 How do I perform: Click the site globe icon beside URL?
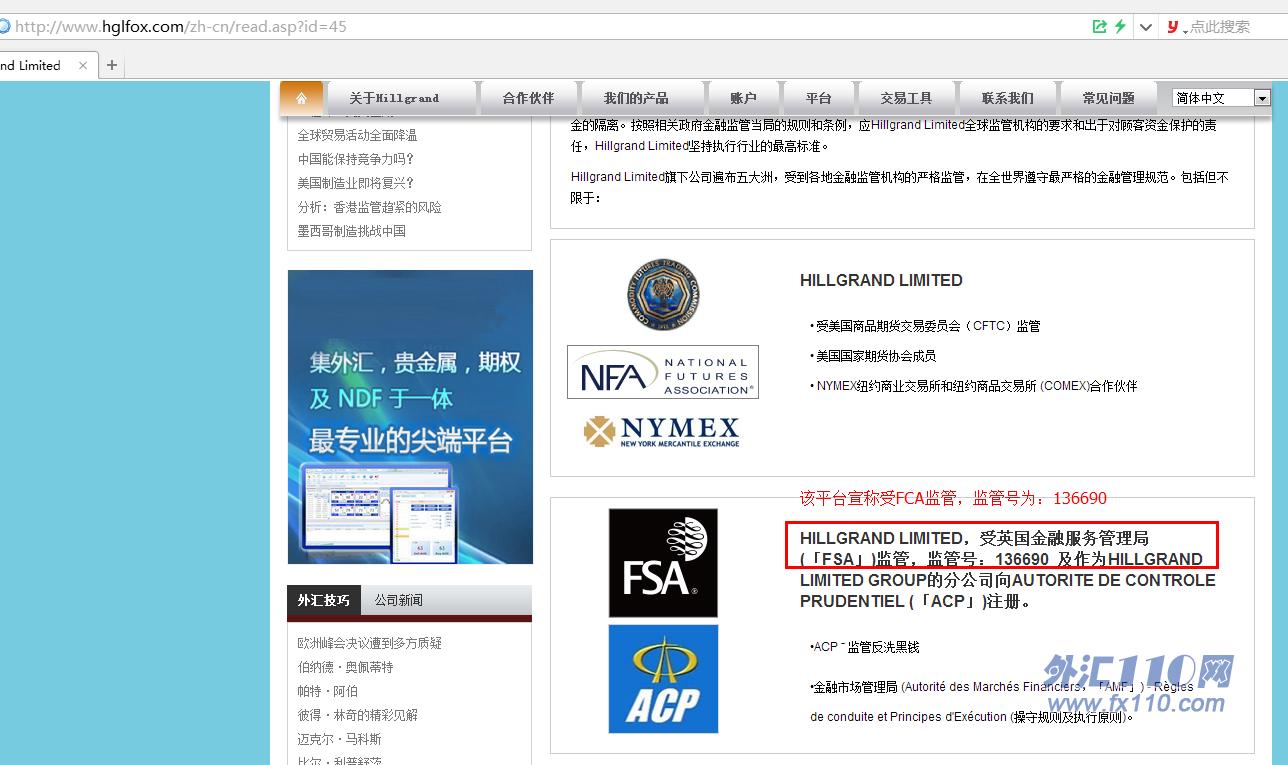pyautogui.click(x=5, y=27)
